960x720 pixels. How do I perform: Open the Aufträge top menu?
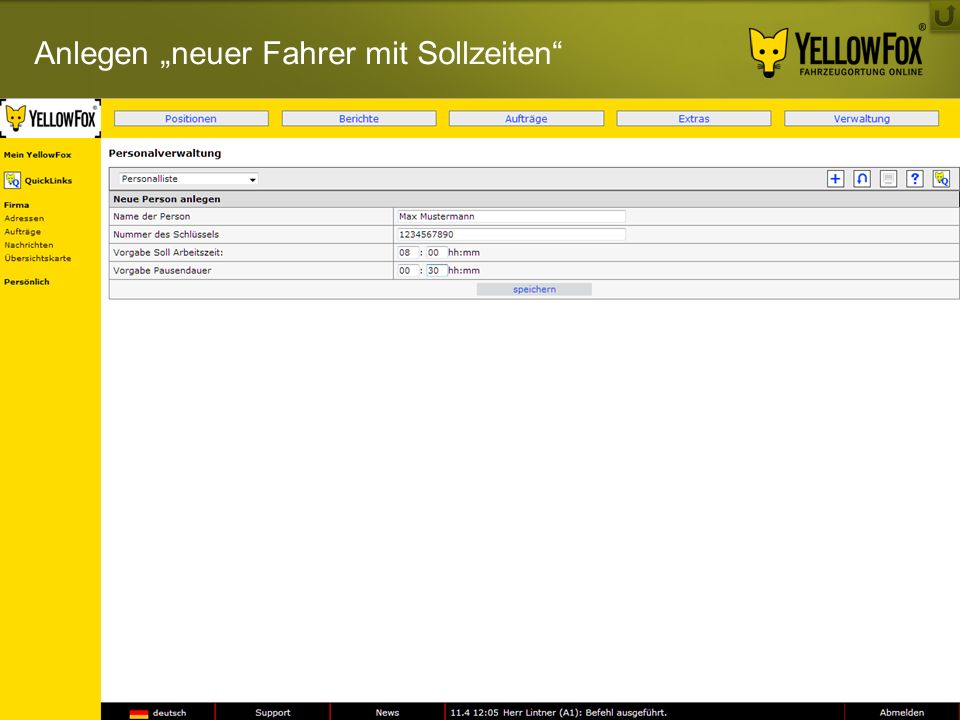(526, 119)
